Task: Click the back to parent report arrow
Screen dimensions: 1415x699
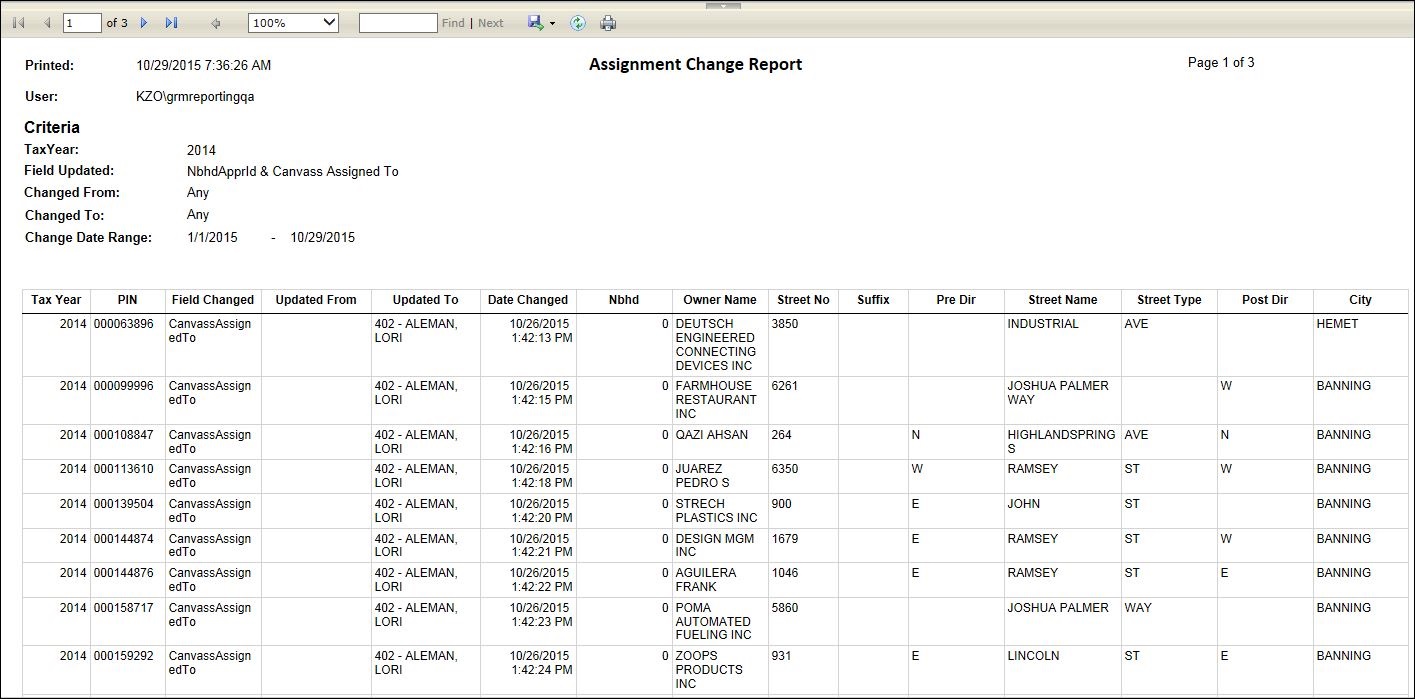Action: tap(216, 23)
